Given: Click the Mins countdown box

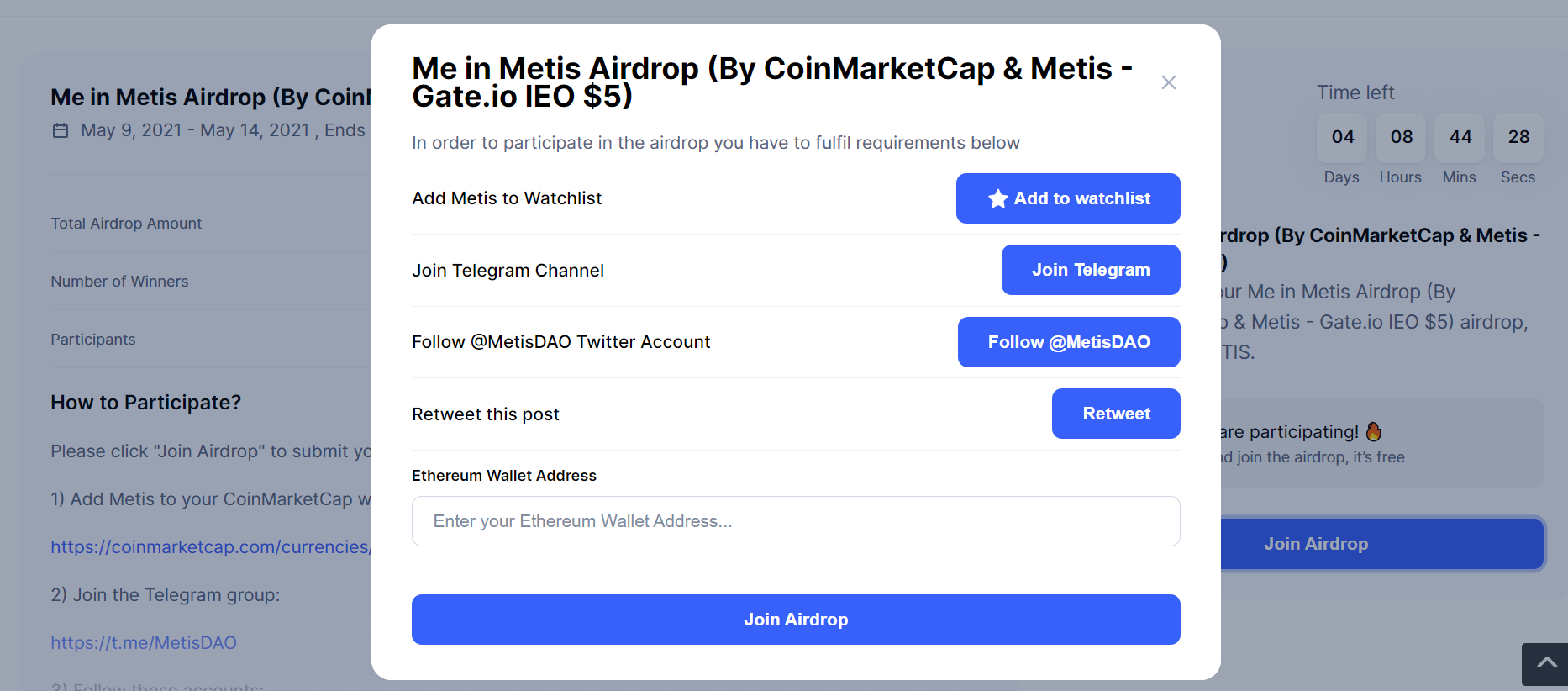Looking at the screenshot, I should point(1460,137).
